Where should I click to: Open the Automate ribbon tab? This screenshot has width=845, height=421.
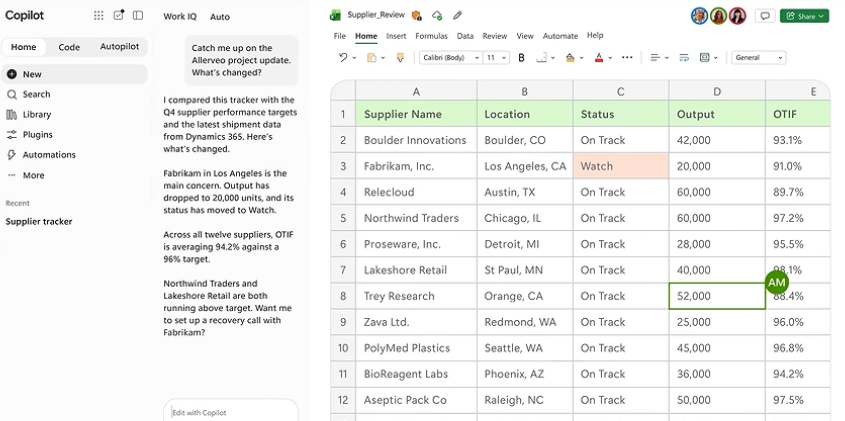coord(560,36)
